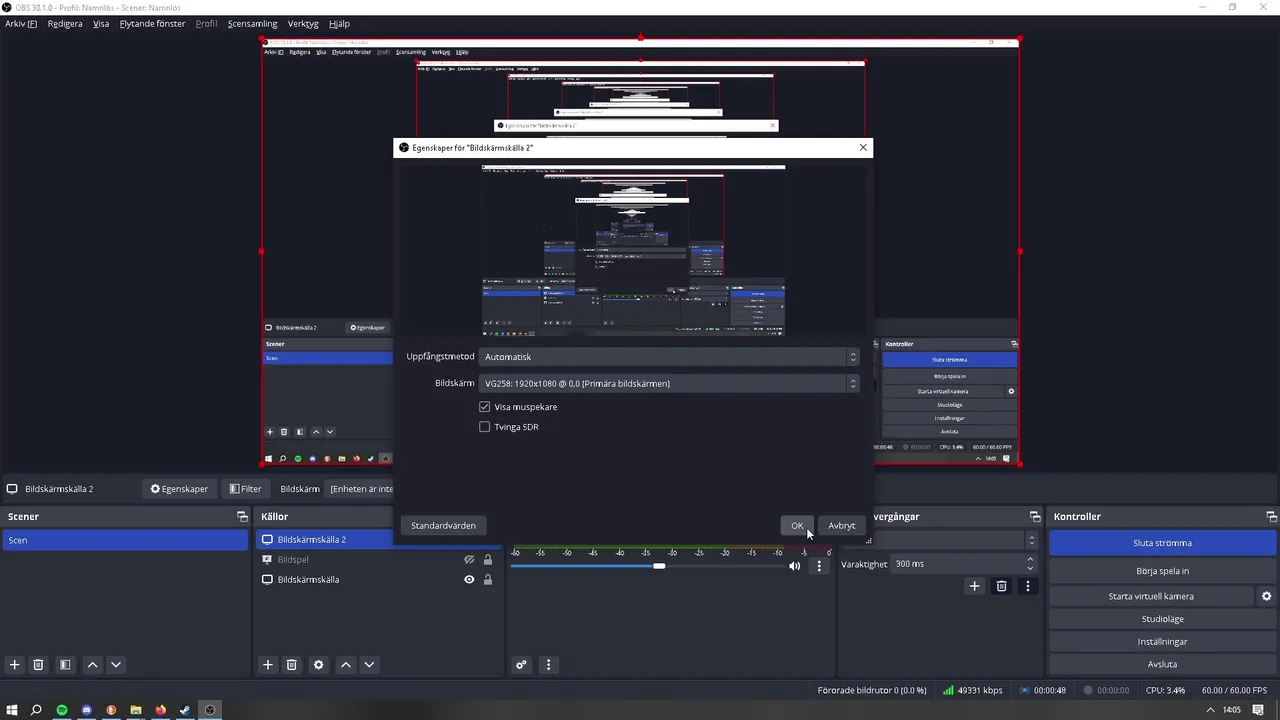Open the Bildskärm display dropdown

(x=669, y=383)
